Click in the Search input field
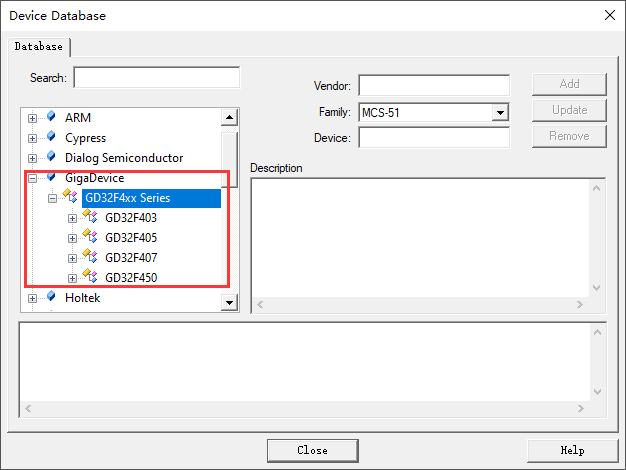The height and width of the screenshot is (470, 626). (x=156, y=78)
